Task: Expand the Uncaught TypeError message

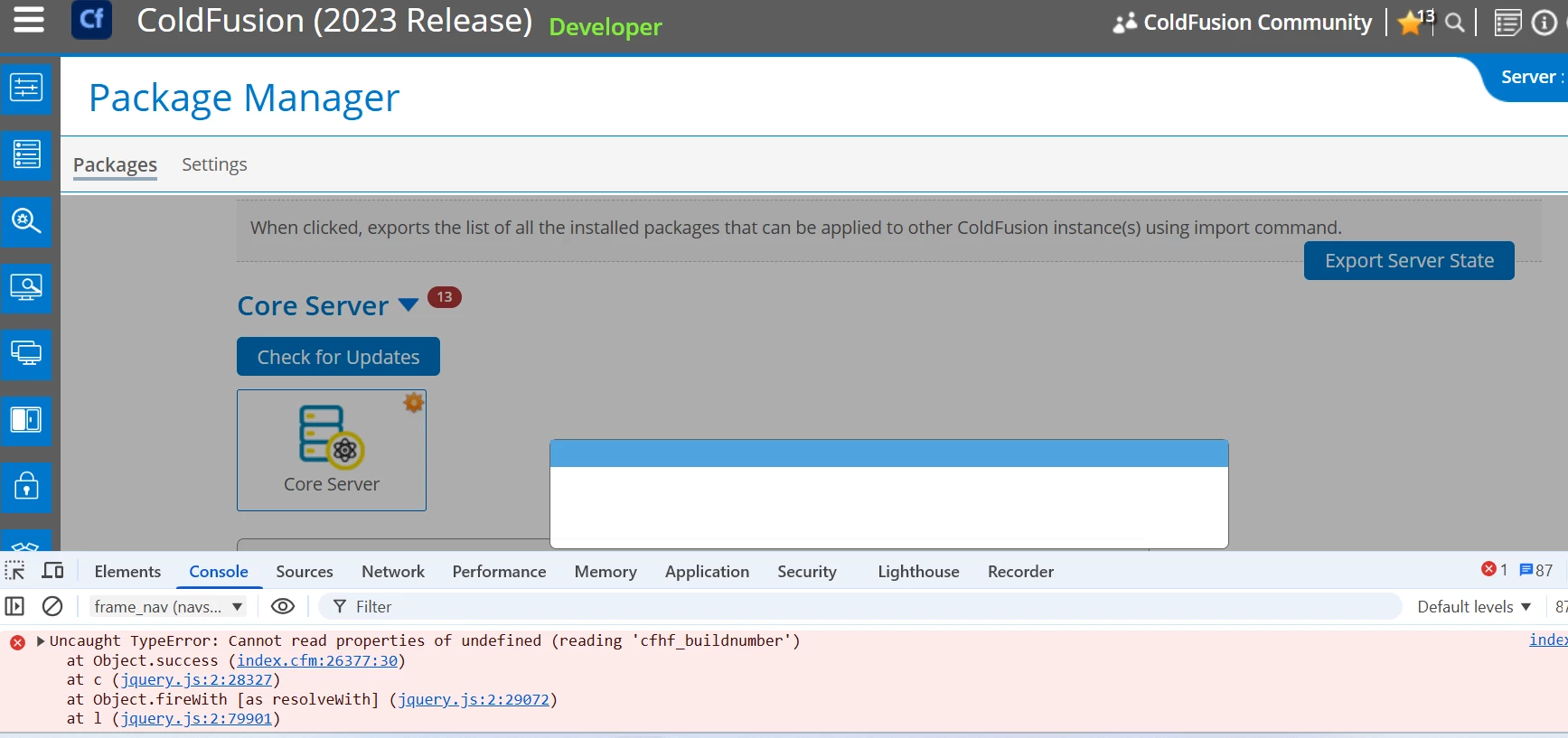Action: click(41, 641)
